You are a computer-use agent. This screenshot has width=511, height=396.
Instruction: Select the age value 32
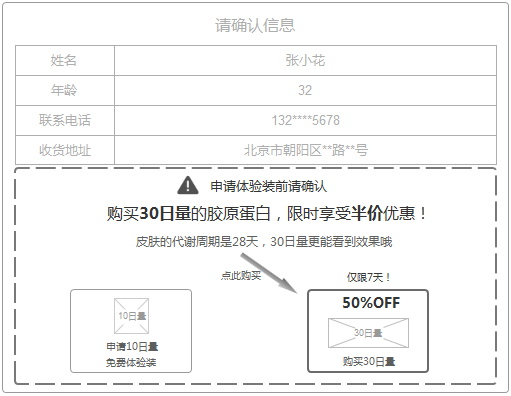pyautogui.click(x=305, y=90)
